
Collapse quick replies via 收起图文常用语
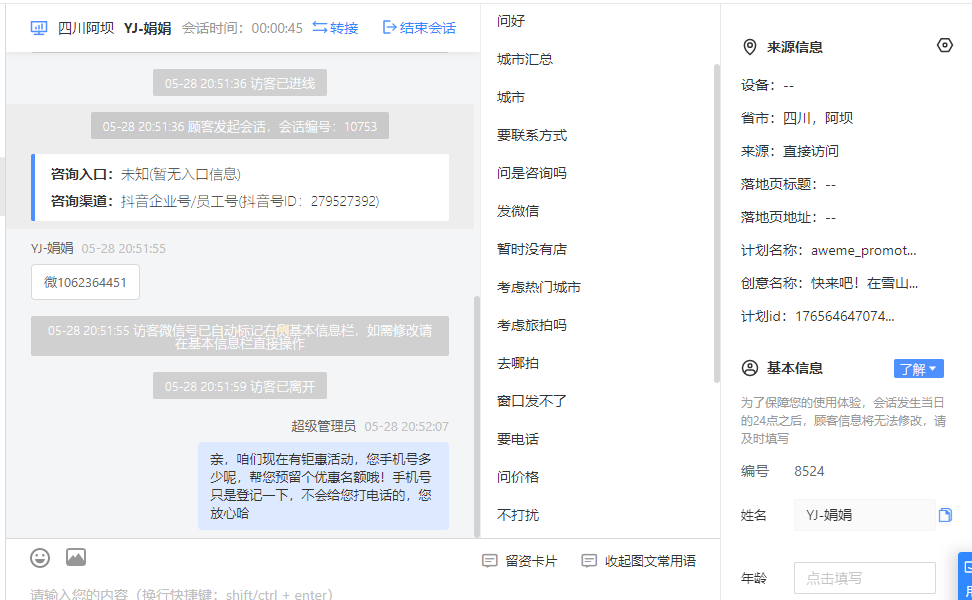[x=639, y=561]
